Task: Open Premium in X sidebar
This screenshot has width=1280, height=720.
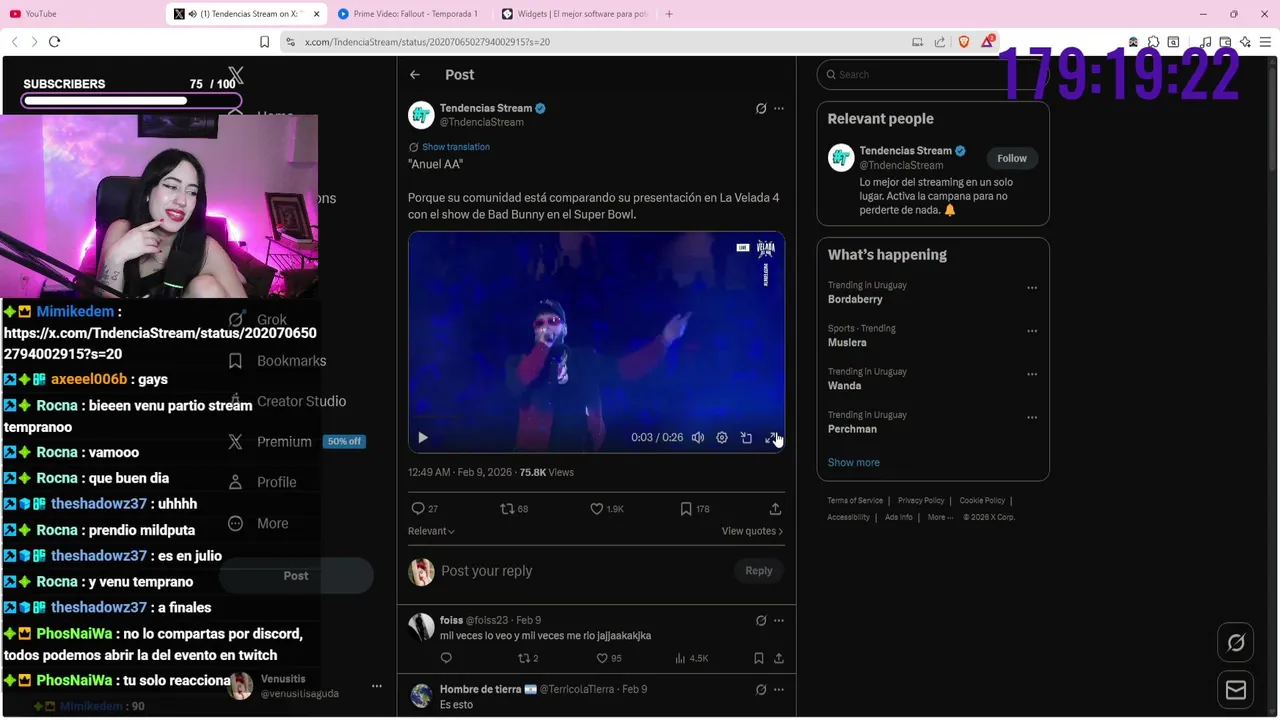Action: (x=270, y=442)
